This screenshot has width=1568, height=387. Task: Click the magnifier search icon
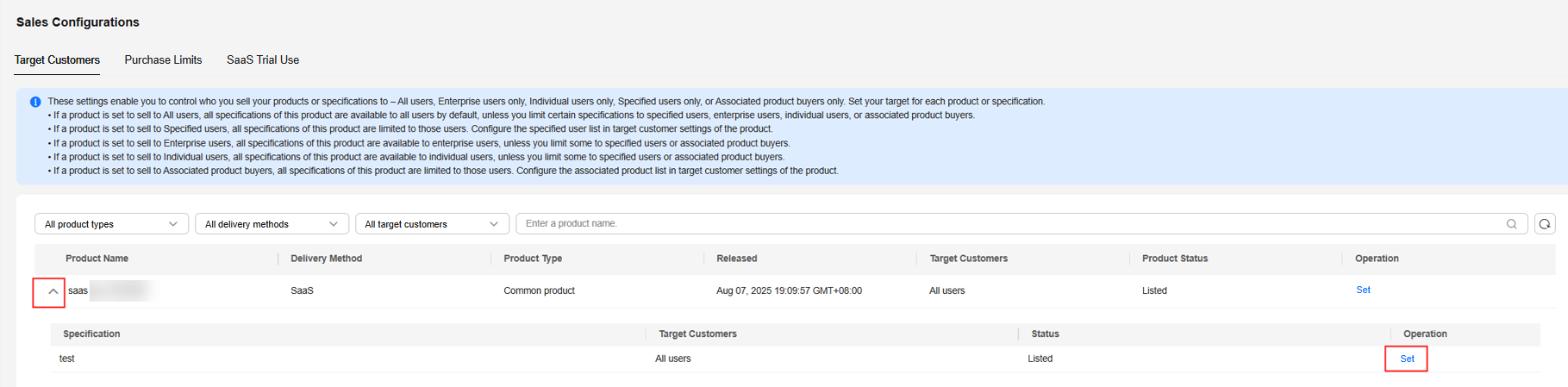1511,224
